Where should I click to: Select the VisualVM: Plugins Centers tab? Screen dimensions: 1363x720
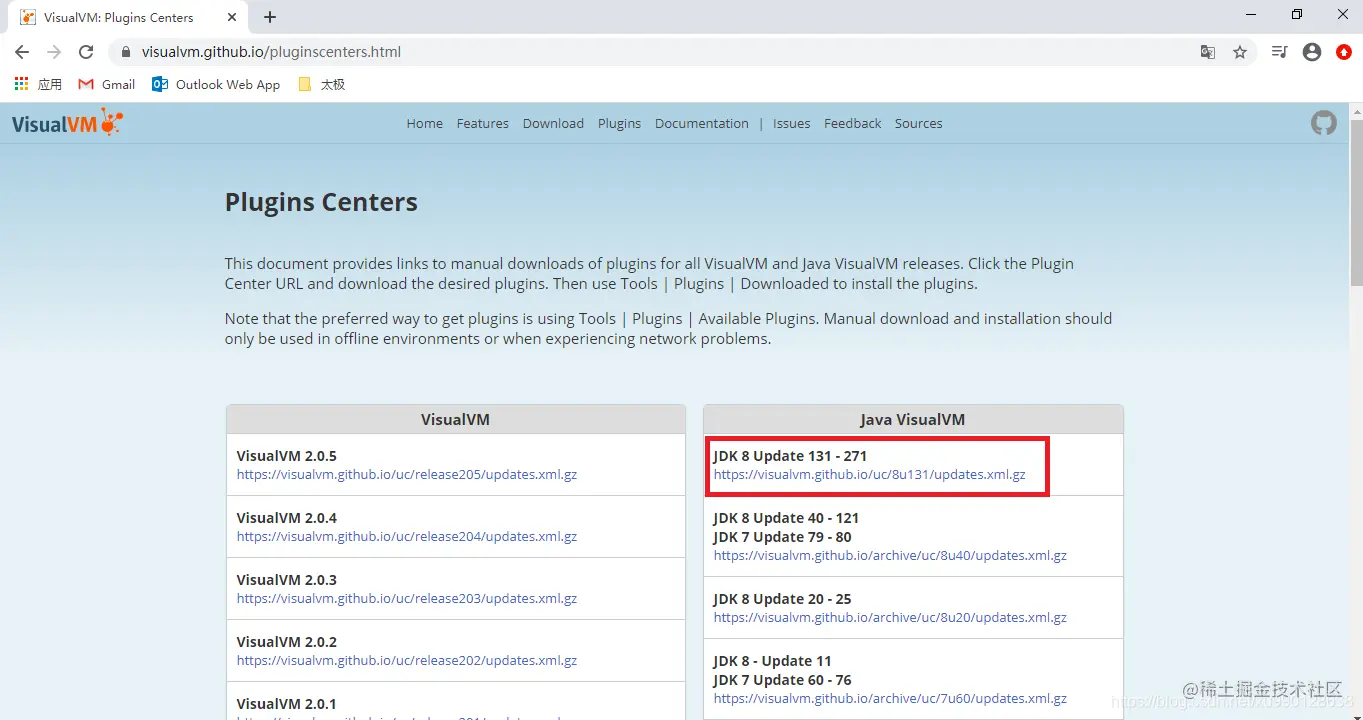(x=129, y=17)
